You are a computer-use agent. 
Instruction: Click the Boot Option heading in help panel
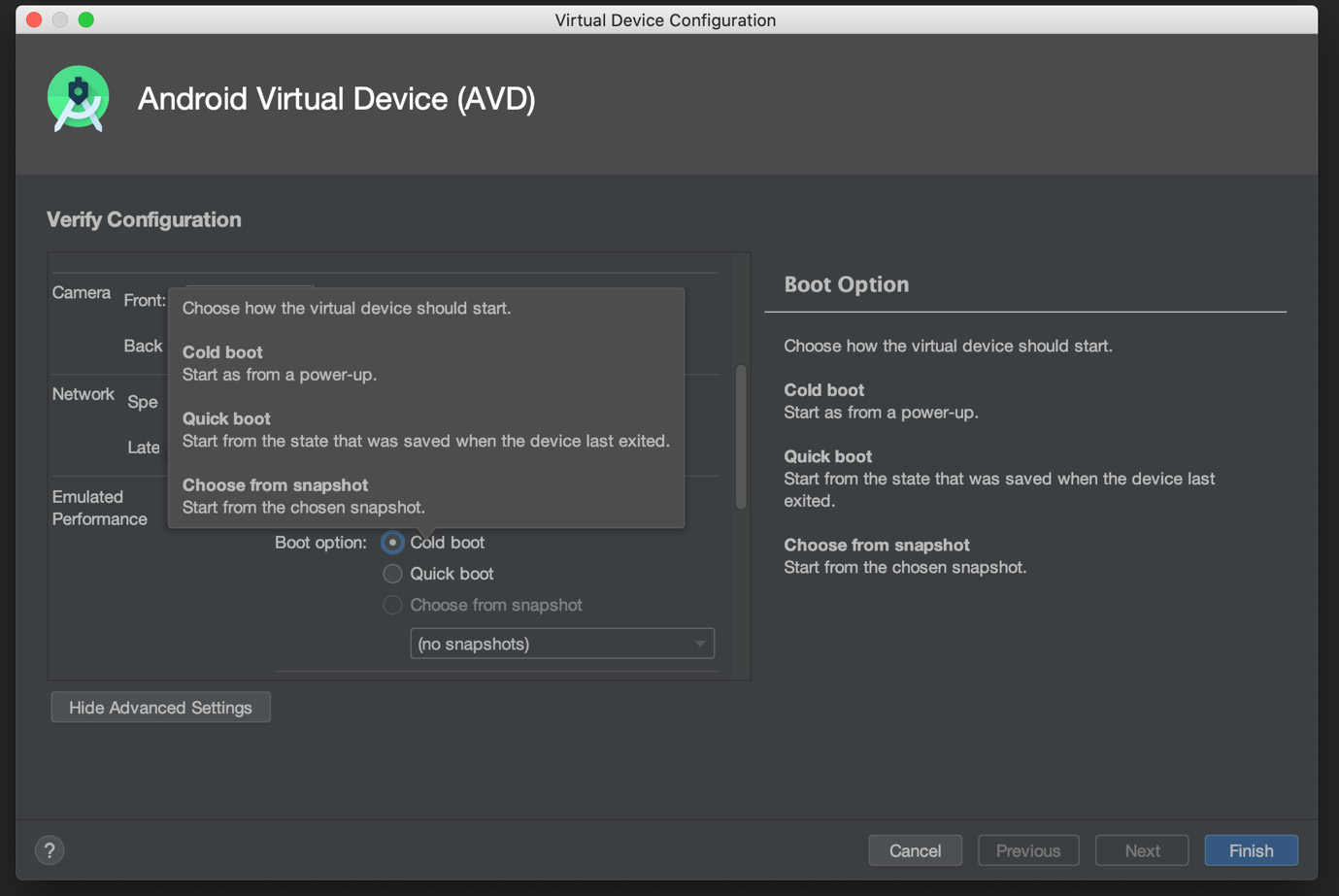tap(847, 284)
